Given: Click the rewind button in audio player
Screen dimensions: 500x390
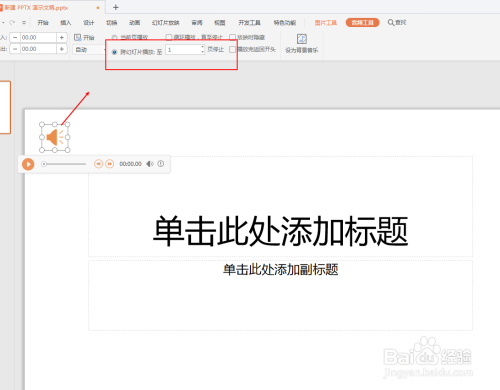Looking at the screenshot, I should pos(98,164).
